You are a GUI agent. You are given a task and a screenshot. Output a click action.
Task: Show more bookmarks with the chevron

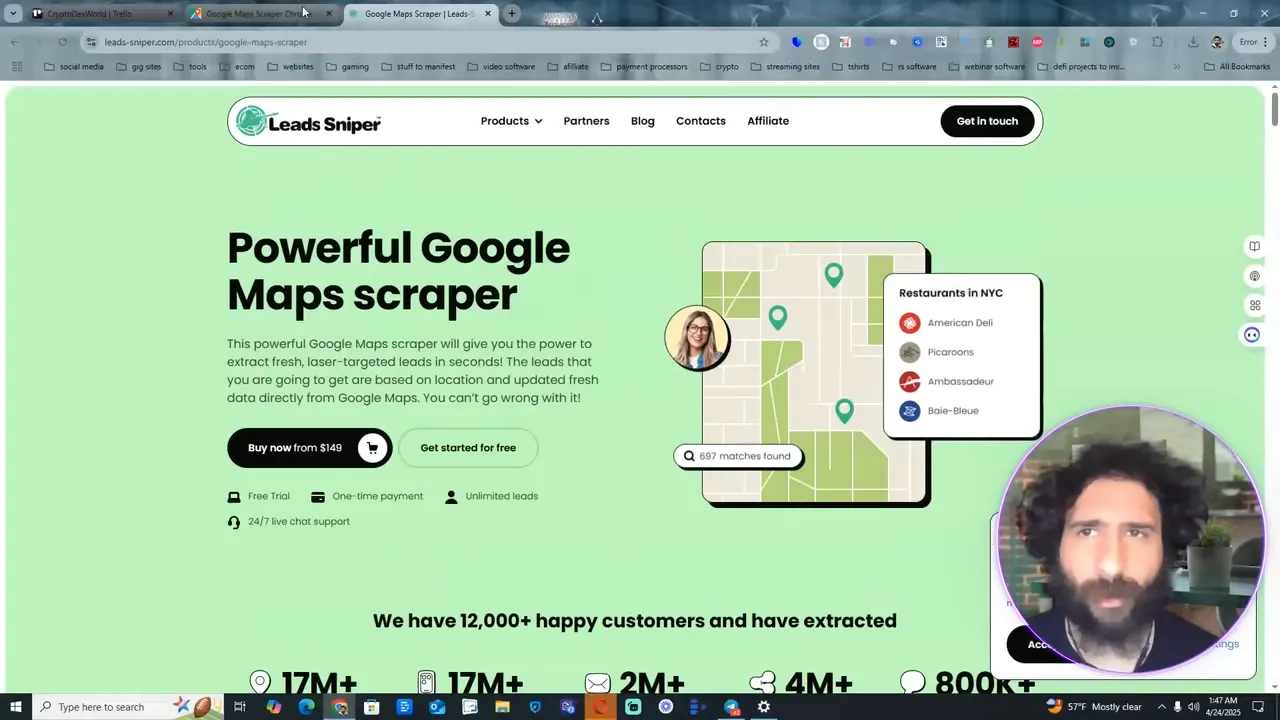(1176, 67)
